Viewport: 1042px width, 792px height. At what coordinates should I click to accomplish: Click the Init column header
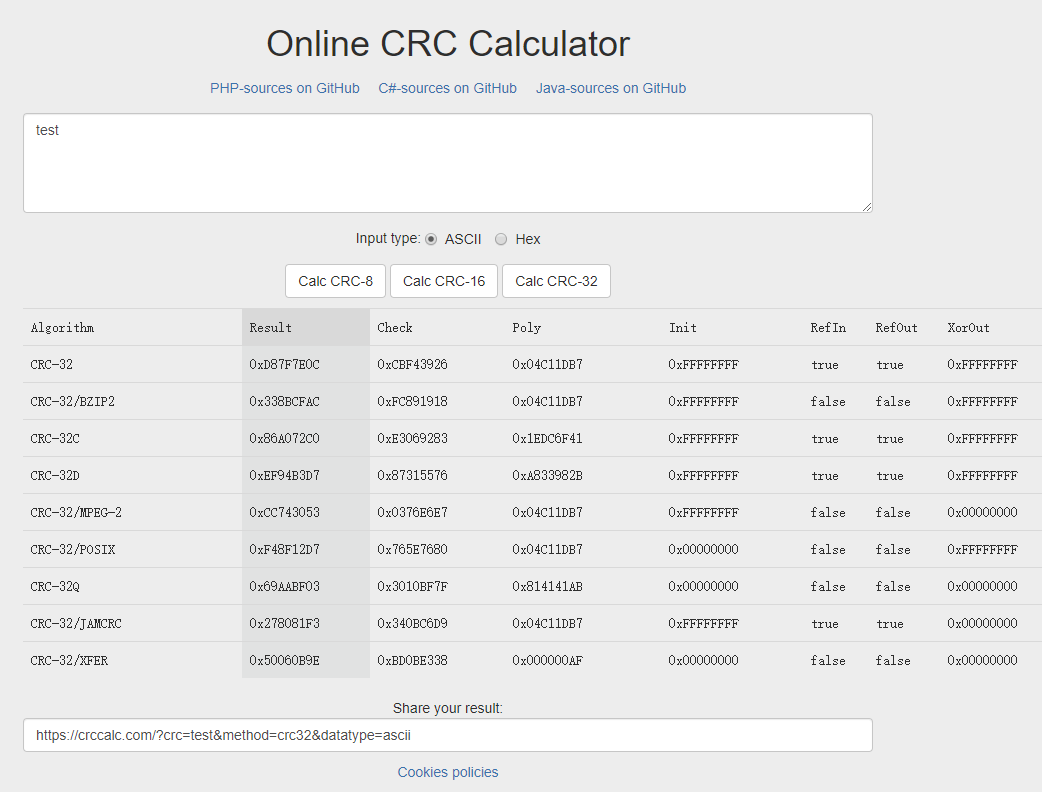pyautogui.click(x=682, y=328)
